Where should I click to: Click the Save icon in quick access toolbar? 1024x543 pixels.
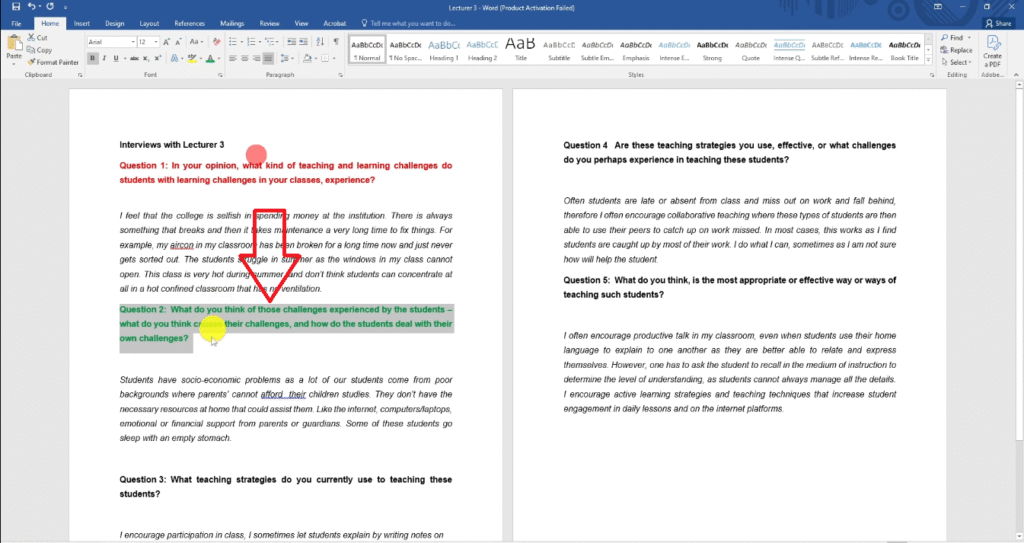pos(15,7)
